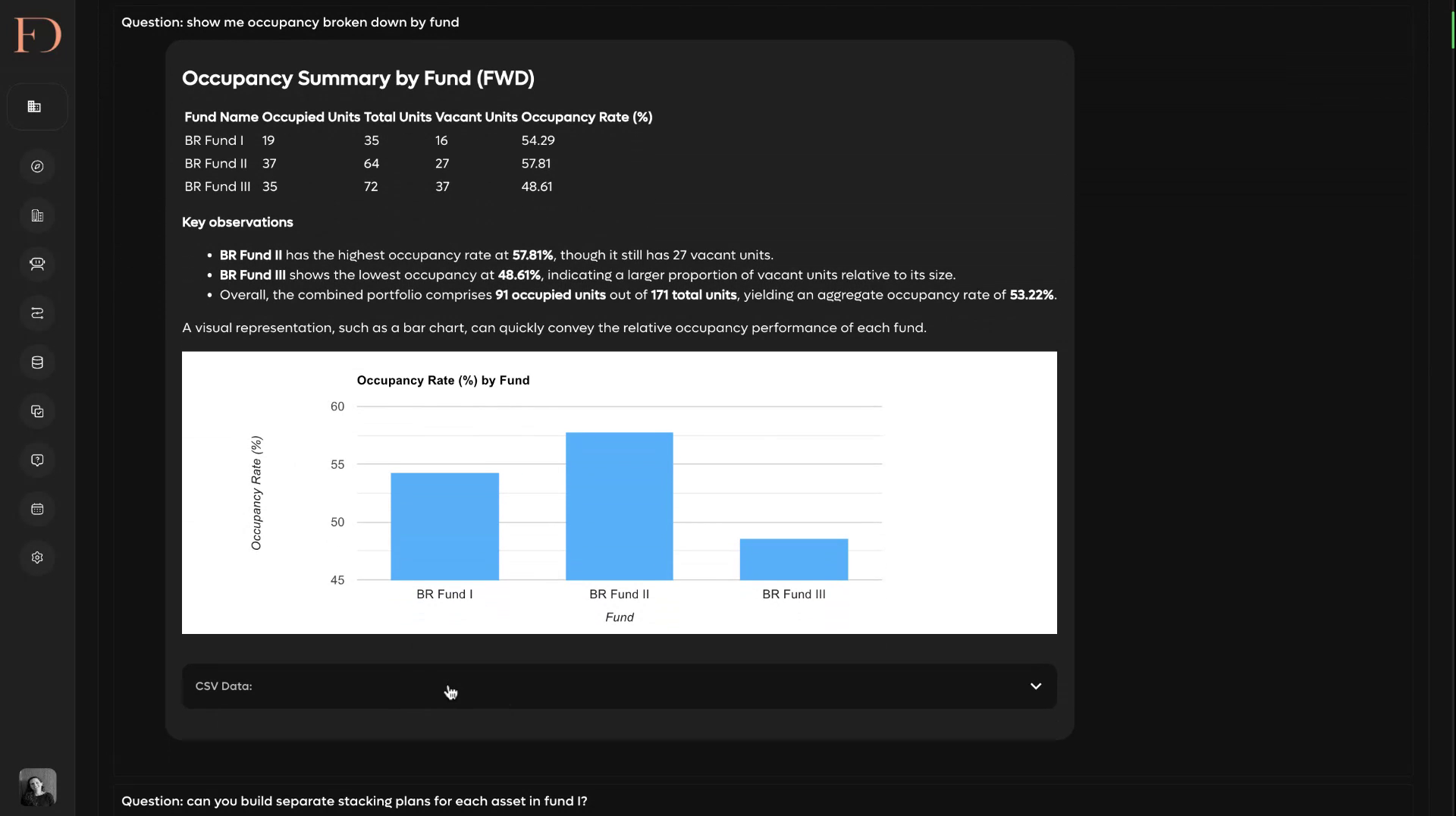Viewport: 1456px width, 816px height.
Task: Click the CSV Data label
Action: (224, 686)
